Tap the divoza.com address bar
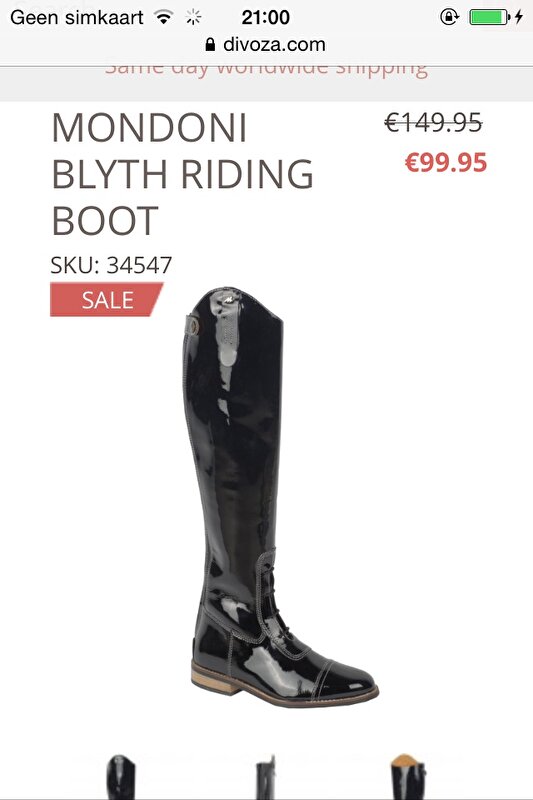This screenshot has height=800, width=533. point(266,45)
